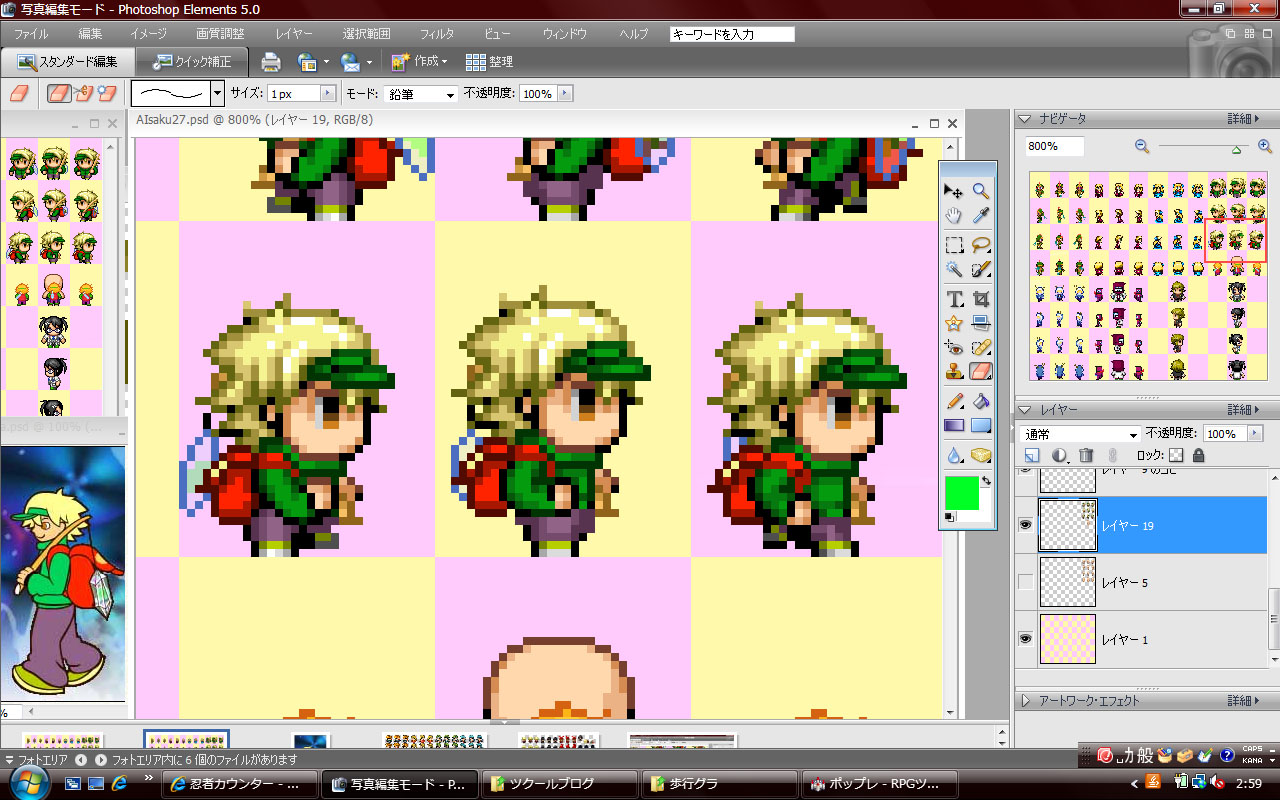Open the brush preset picker dropdown

coord(218,93)
